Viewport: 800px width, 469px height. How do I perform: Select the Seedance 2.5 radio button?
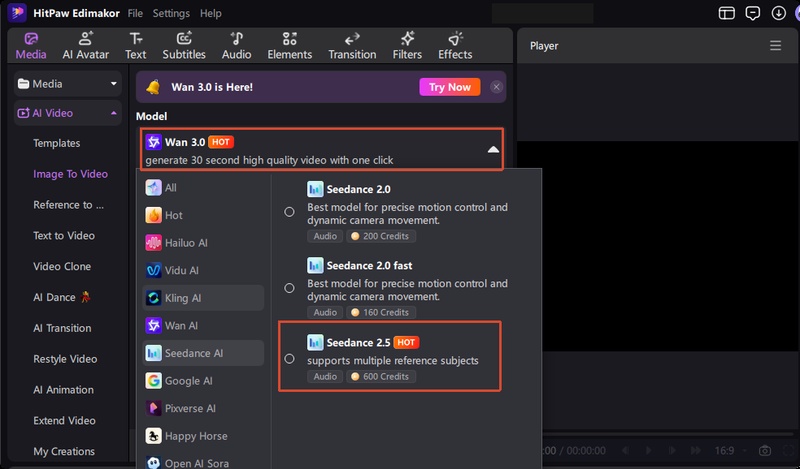(289, 359)
